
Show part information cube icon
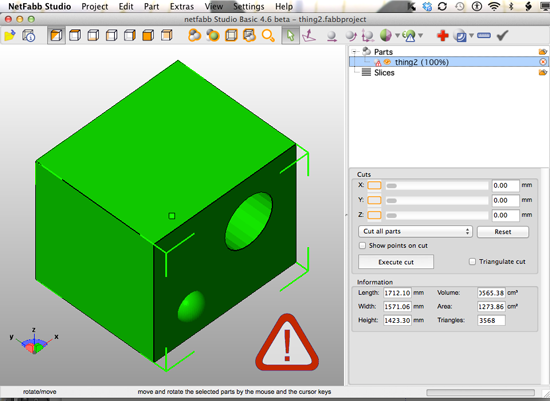29,35
